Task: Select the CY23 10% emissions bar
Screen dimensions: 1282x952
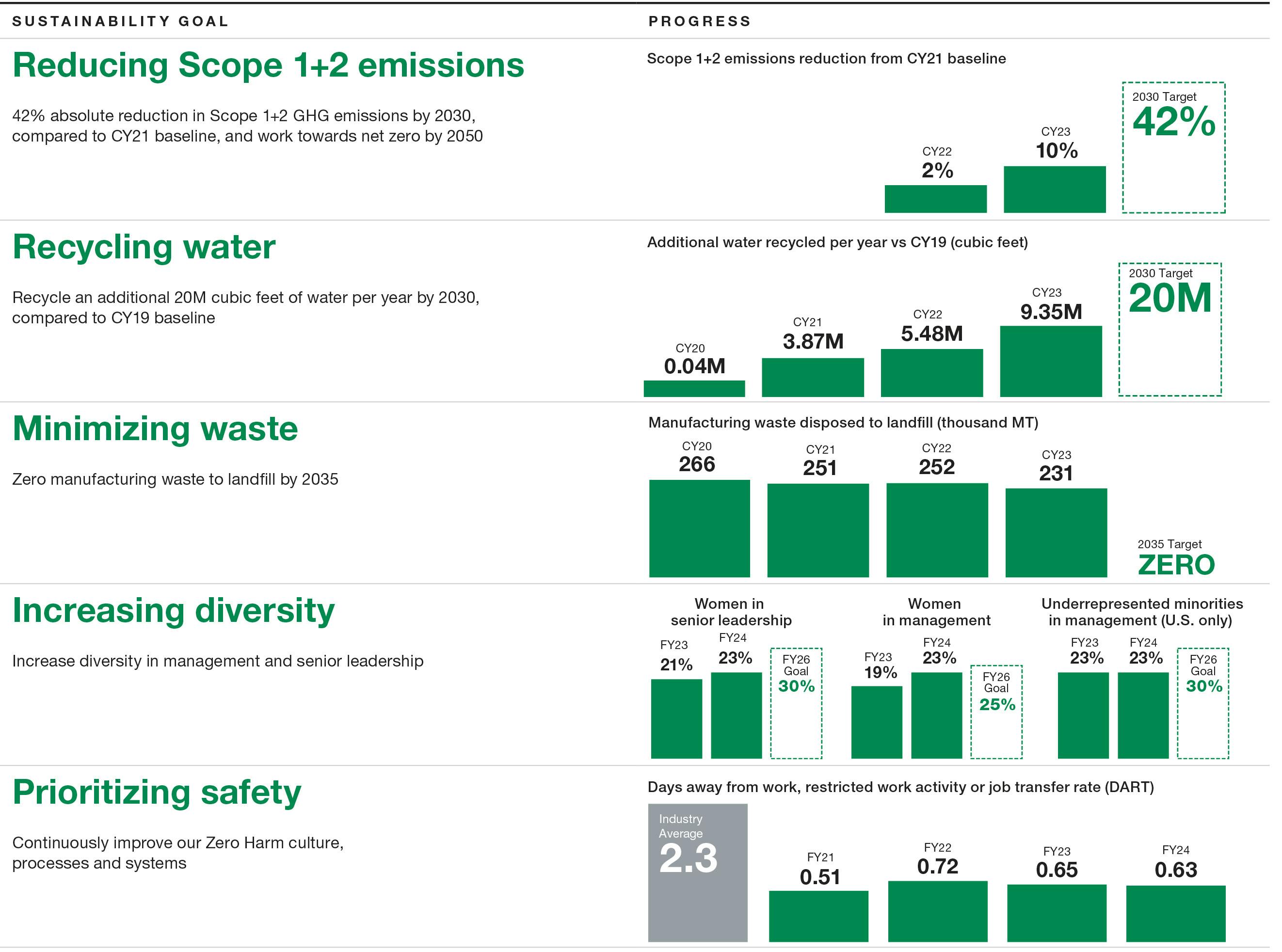Action: pos(1055,190)
